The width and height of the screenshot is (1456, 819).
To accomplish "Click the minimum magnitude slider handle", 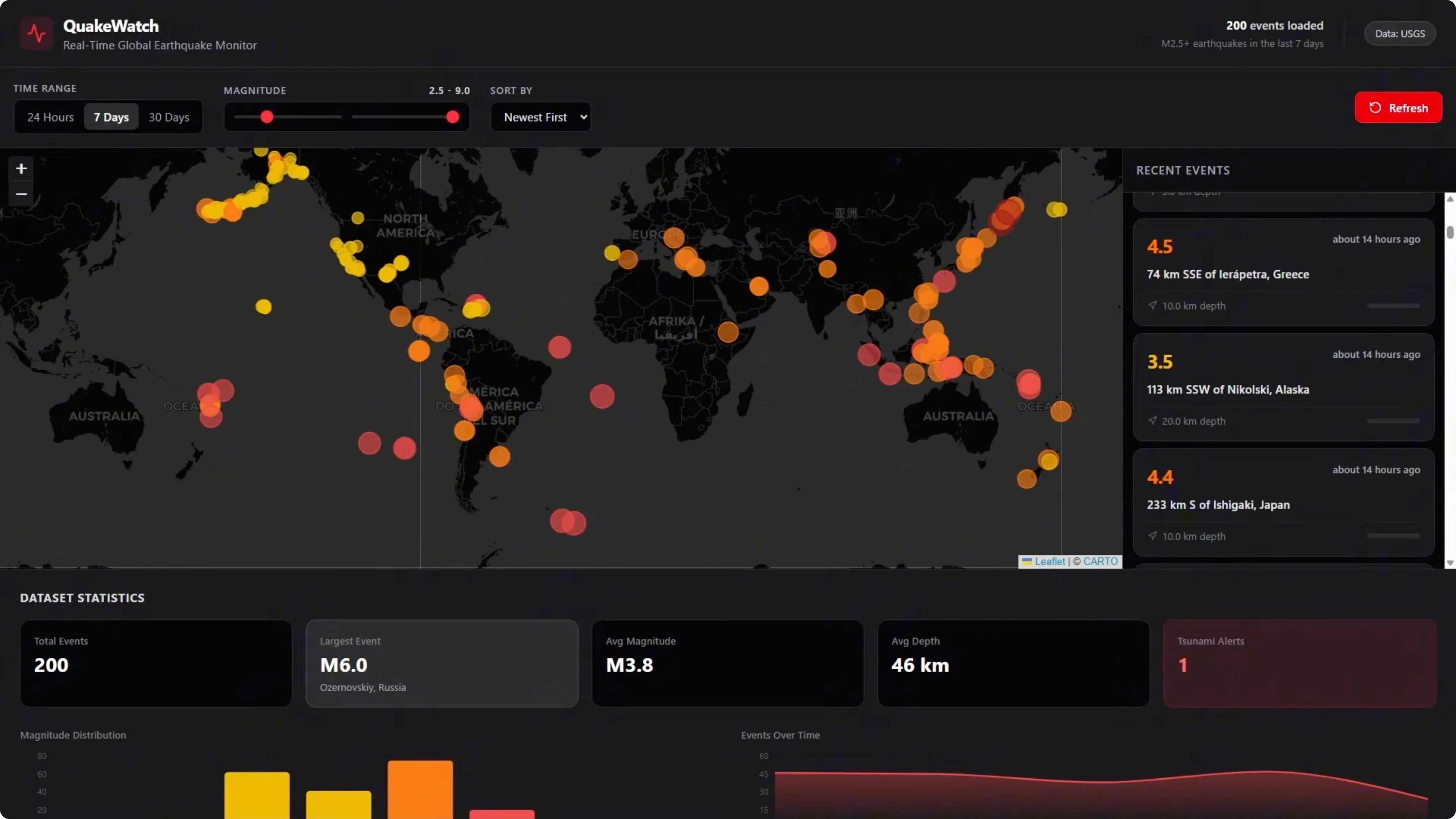I will click(267, 117).
